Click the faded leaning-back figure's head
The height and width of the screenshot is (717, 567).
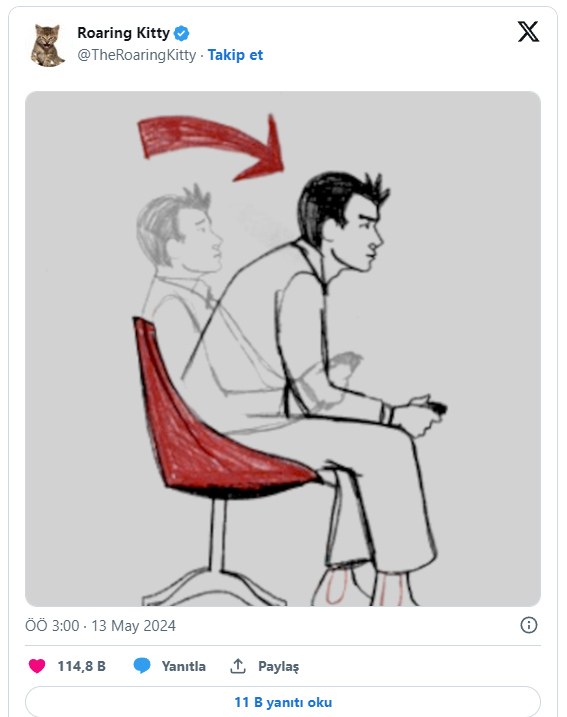tap(179, 229)
